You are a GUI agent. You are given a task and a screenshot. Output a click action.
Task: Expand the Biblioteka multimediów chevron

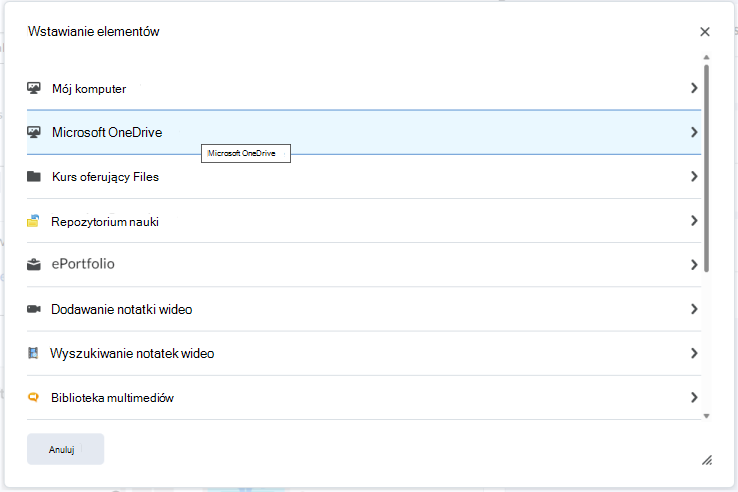[694, 398]
